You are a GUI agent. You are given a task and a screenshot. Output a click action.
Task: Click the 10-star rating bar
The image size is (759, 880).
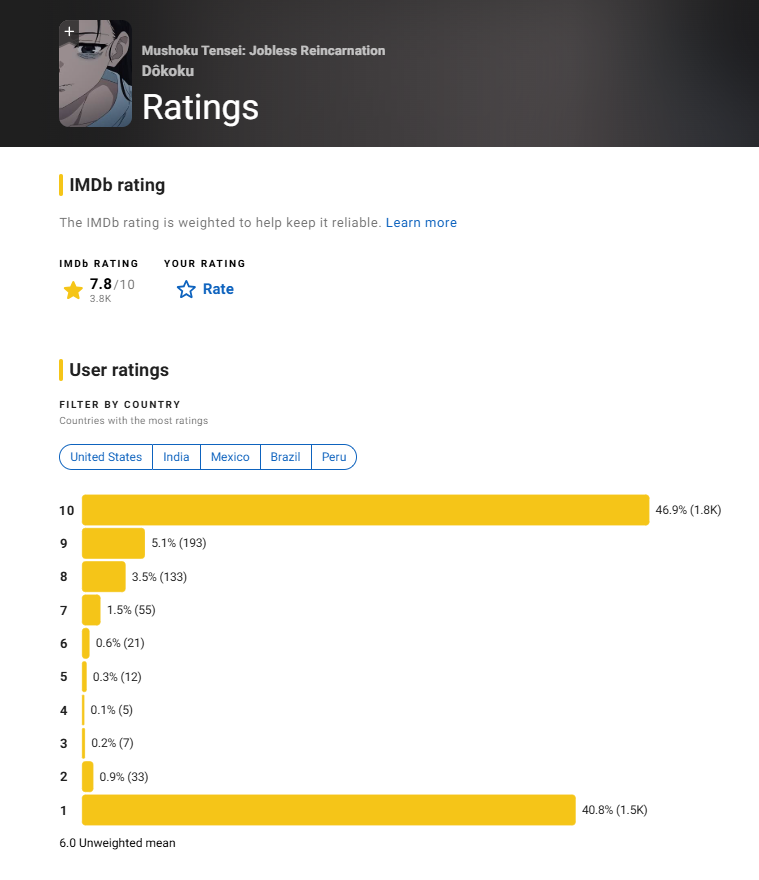(x=365, y=510)
